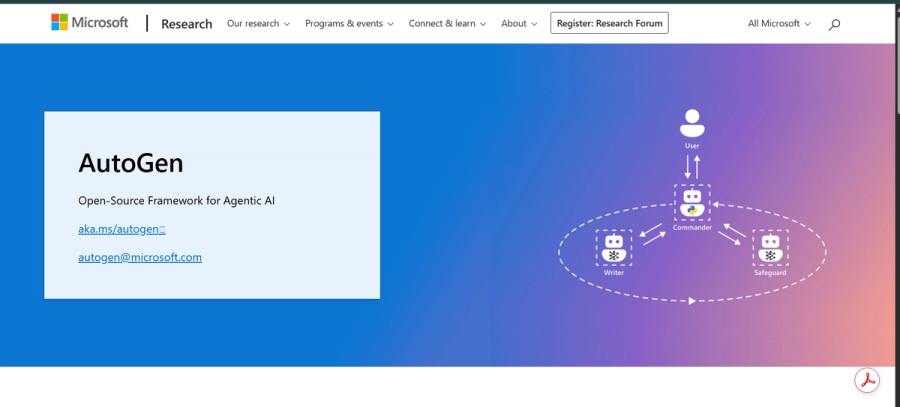
Task: Click the Microsoft logo
Action: coord(90,23)
